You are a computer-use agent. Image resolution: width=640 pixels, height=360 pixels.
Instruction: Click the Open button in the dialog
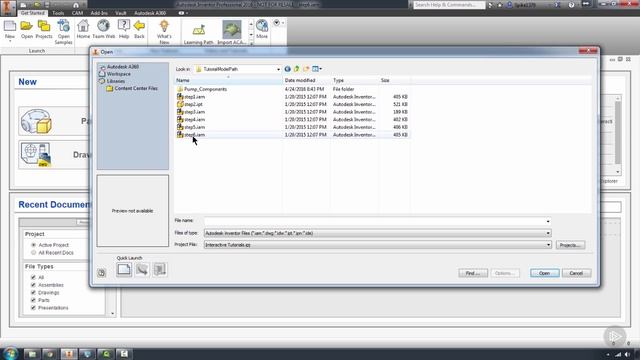[544, 273]
